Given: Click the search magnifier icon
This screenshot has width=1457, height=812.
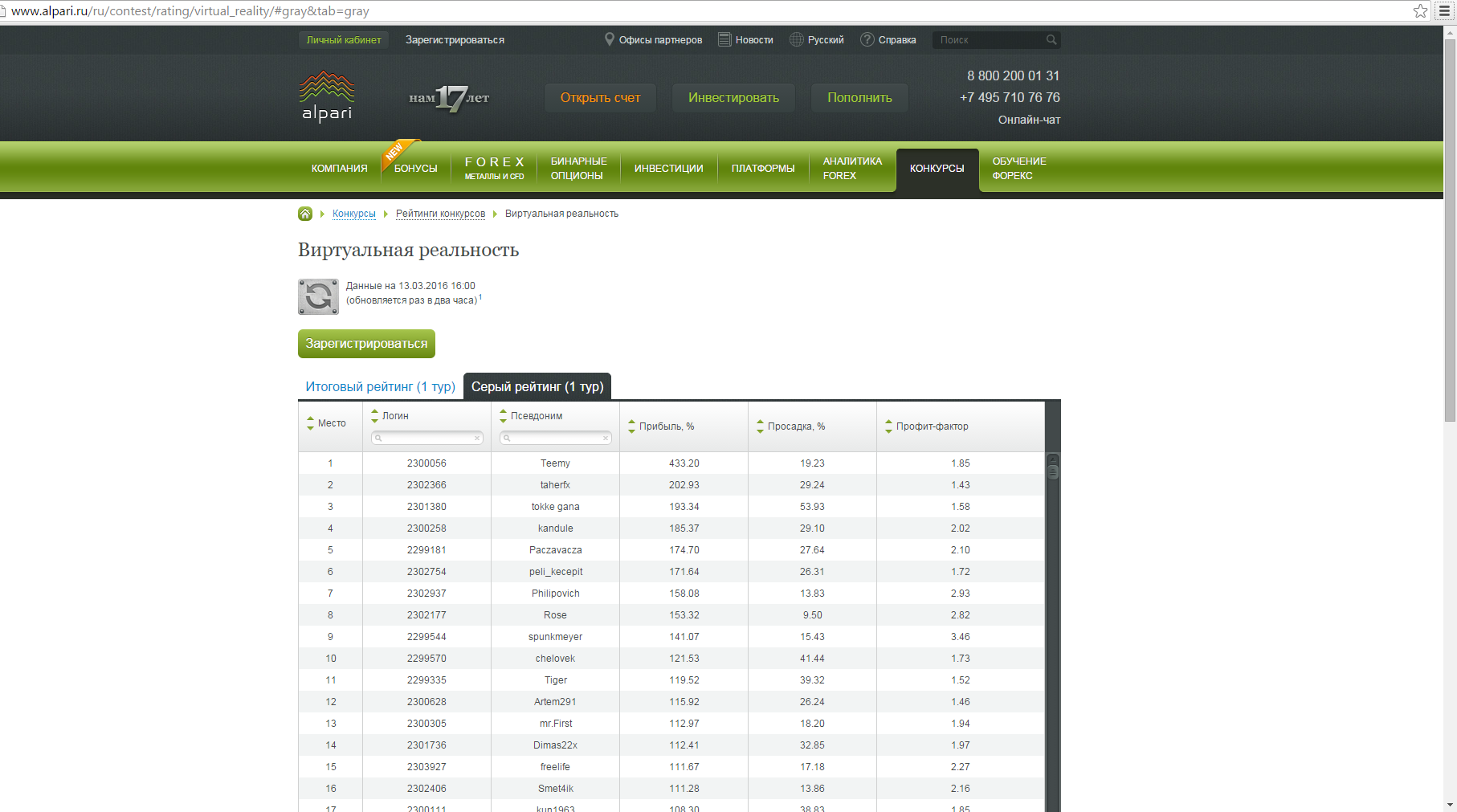Looking at the screenshot, I should (1051, 39).
